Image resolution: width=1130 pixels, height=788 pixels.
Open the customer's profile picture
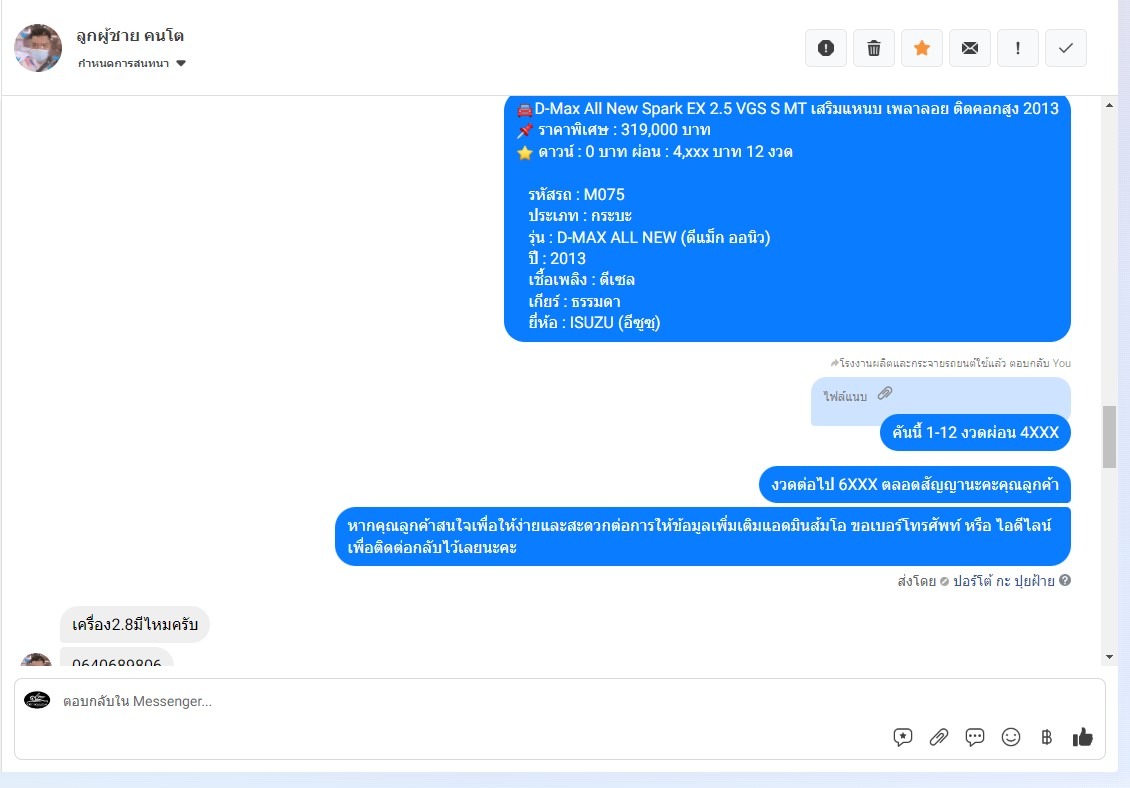(x=38, y=48)
